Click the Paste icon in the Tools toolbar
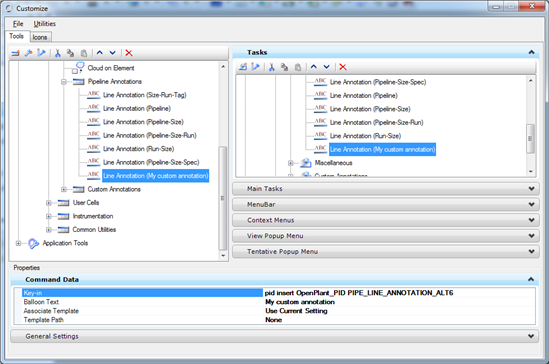This screenshot has height=364, width=549. (84, 53)
